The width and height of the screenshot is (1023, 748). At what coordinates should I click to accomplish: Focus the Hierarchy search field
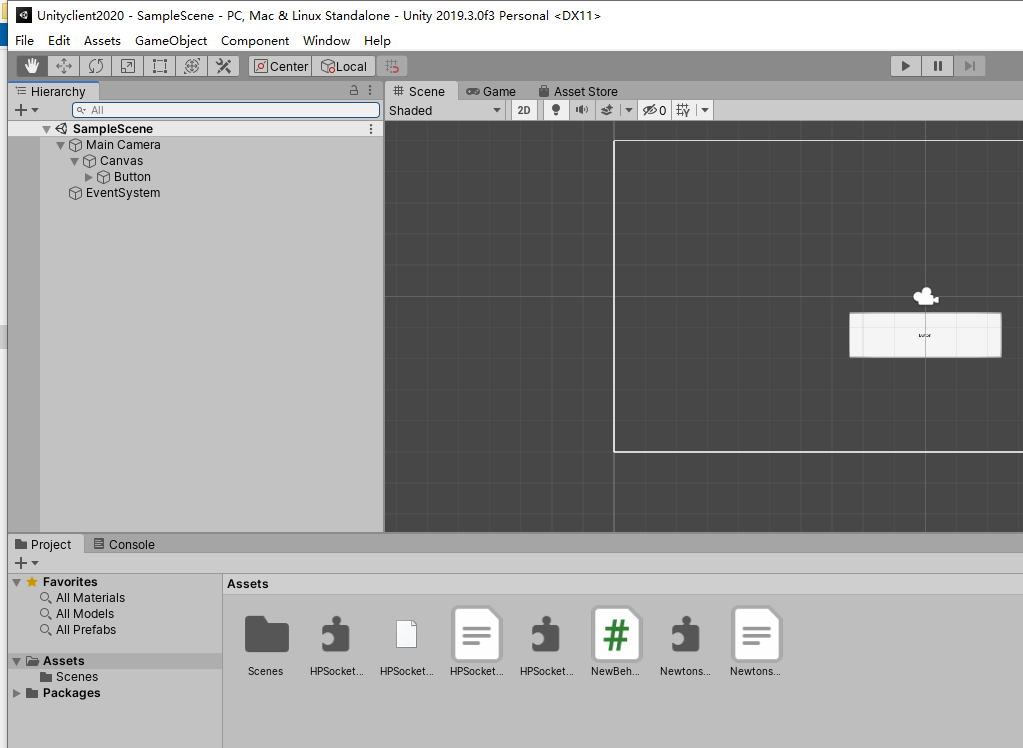[x=226, y=110]
